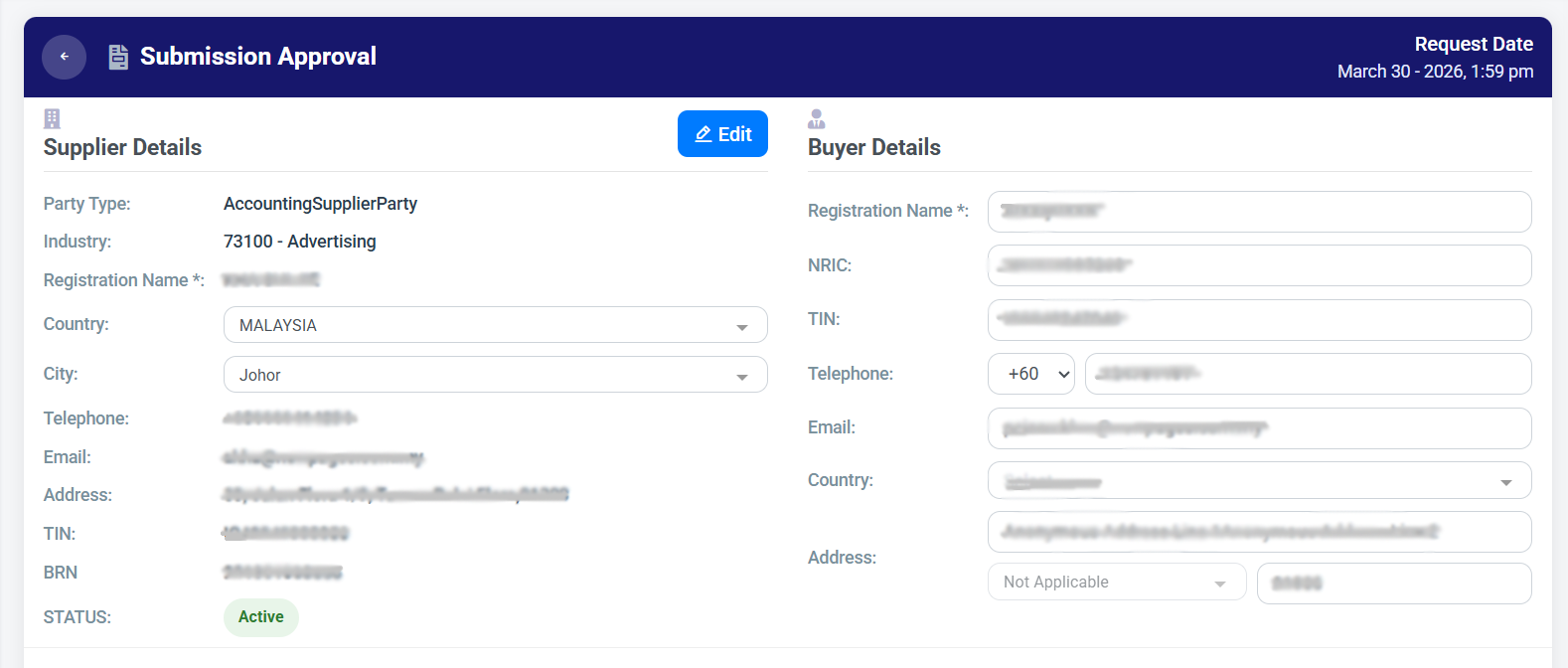Click the building icon above Supplier Details
The width and height of the screenshot is (1568, 668).
50,117
